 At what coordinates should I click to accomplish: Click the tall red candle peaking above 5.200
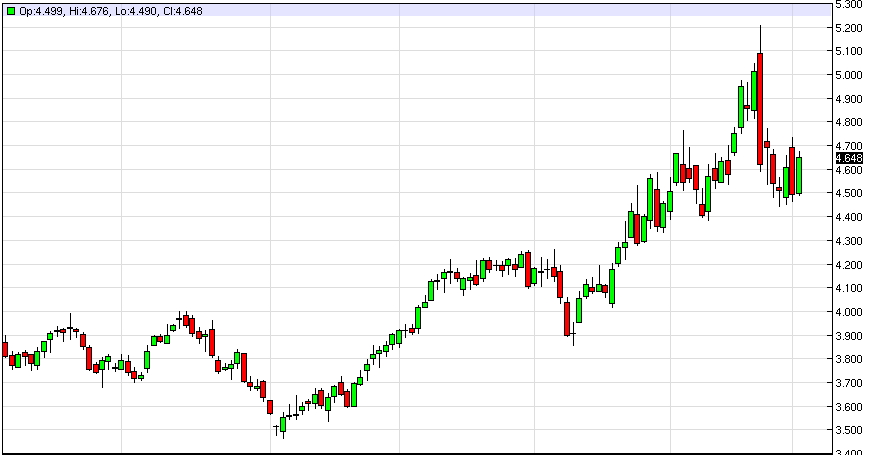pos(760,109)
